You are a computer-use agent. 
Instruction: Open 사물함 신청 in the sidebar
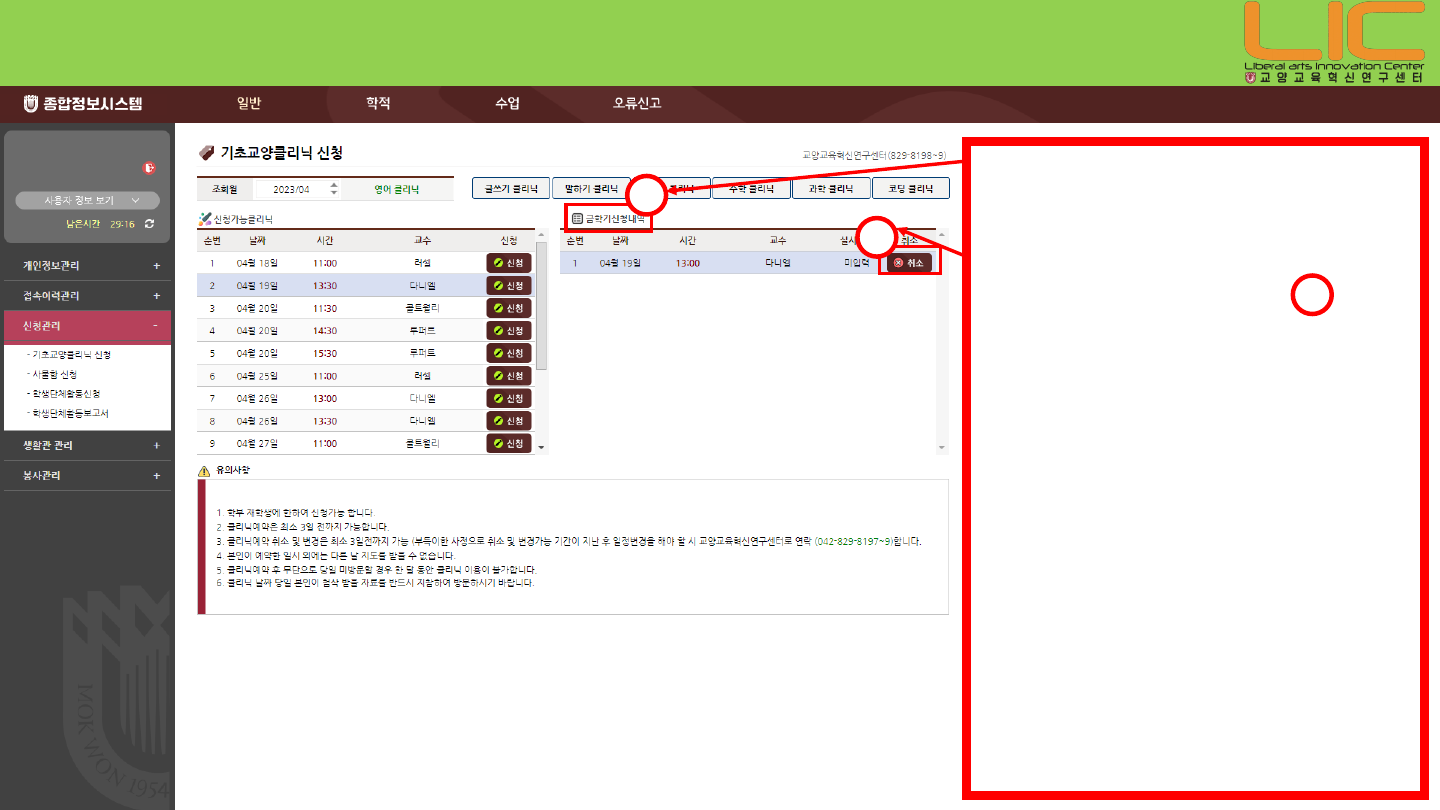pyautogui.click(x=55, y=374)
